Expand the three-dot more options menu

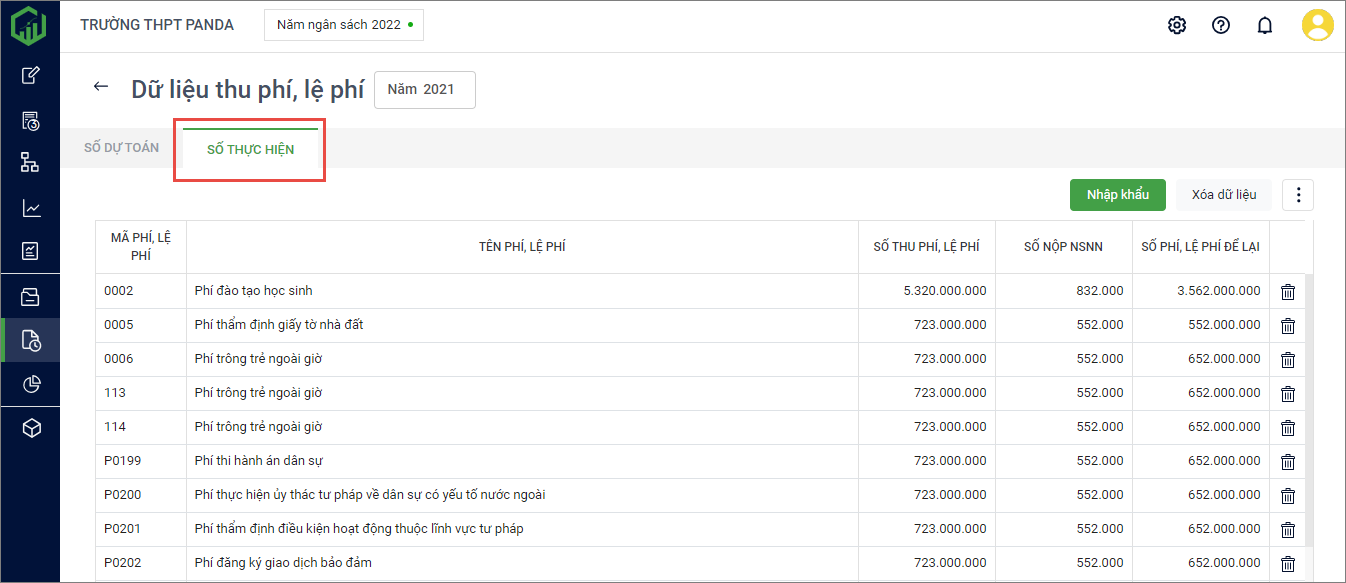[x=1297, y=195]
